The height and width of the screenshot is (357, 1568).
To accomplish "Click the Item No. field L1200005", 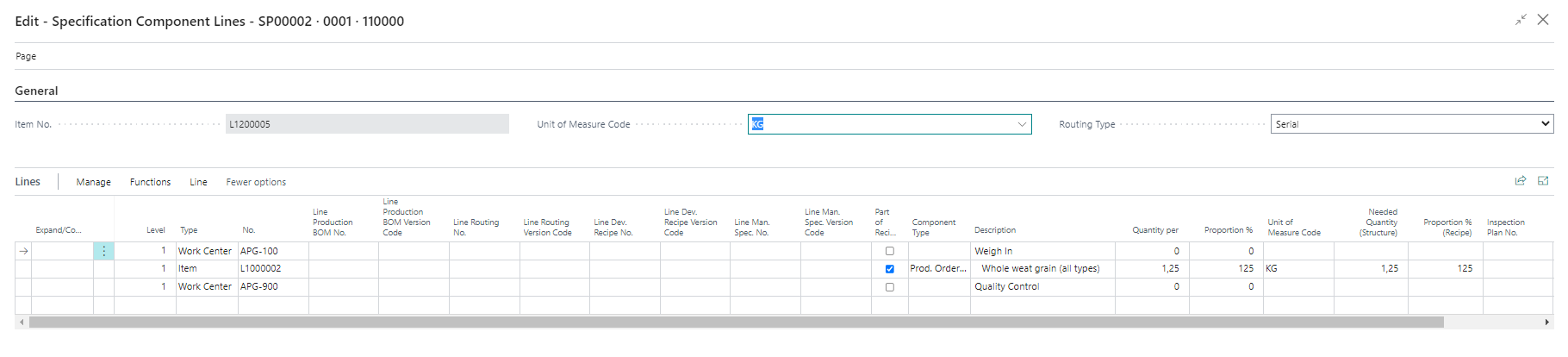I will coord(367,124).
